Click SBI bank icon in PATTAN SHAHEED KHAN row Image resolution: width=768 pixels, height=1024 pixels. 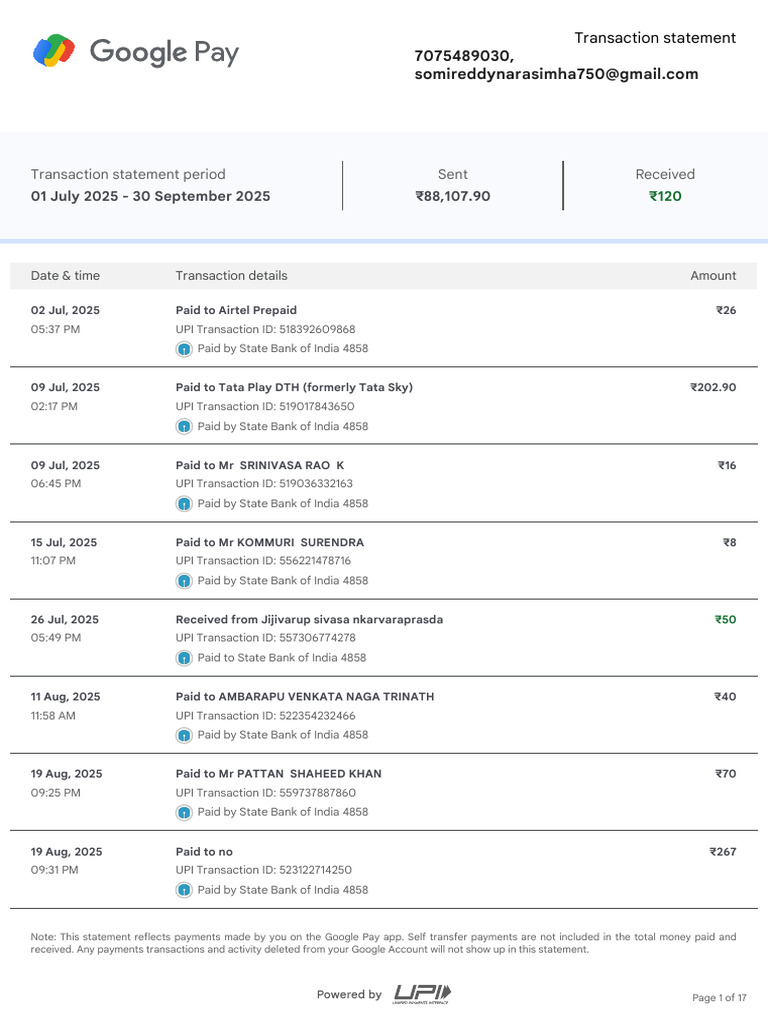[x=184, y=812]
